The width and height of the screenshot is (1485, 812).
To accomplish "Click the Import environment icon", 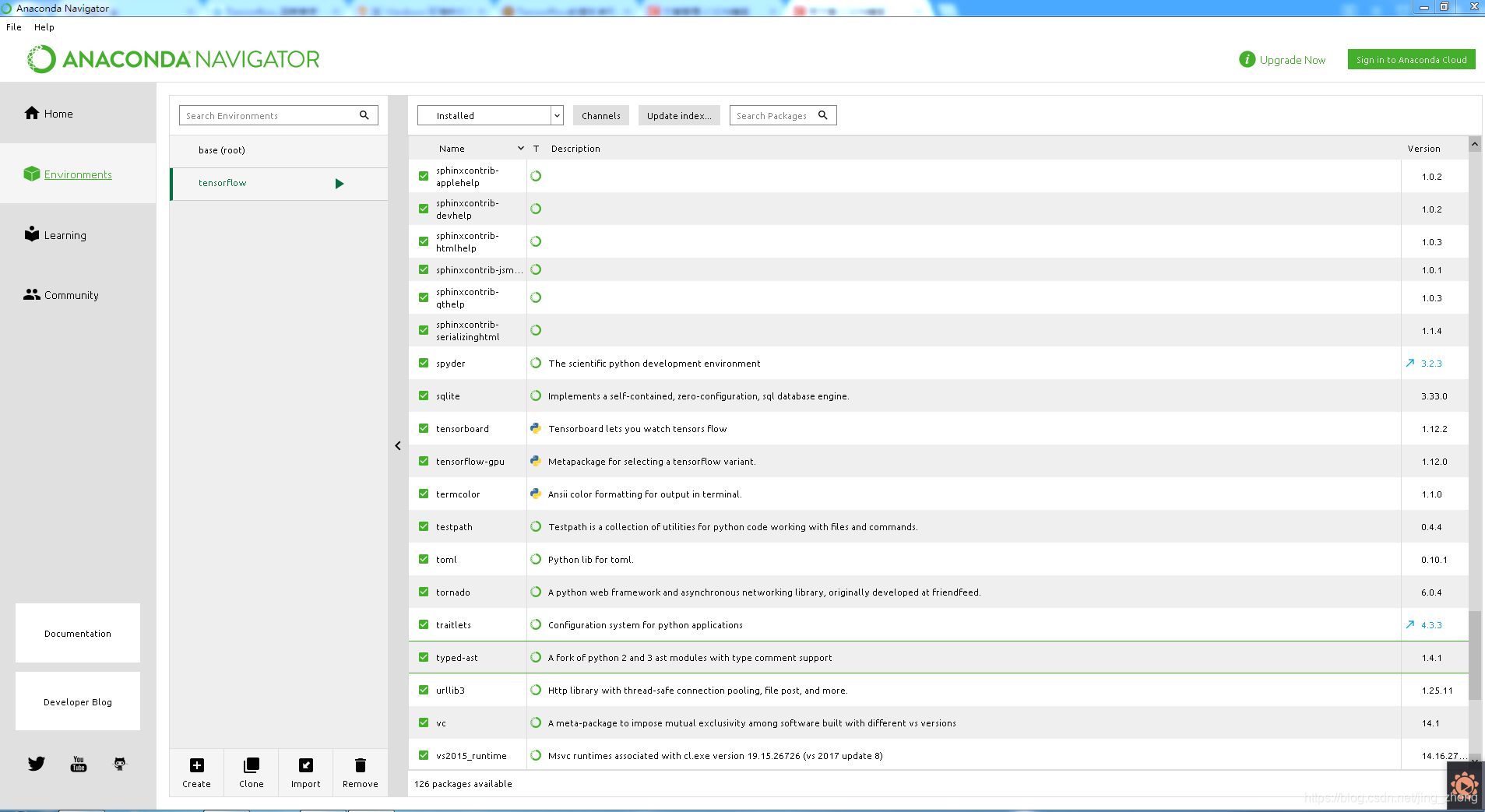I will (306, 765).
